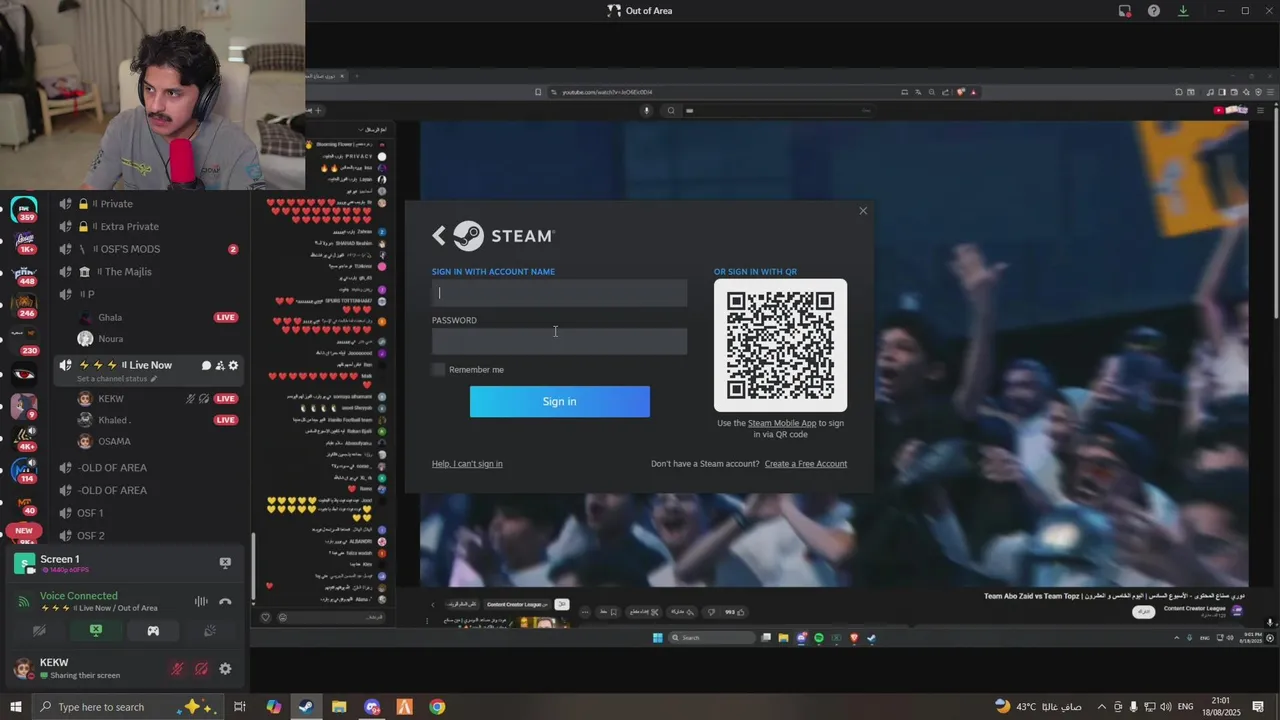Open File Explorer from the taskbar
This screenshot has width=1280, height=720.
pos(339,707)
